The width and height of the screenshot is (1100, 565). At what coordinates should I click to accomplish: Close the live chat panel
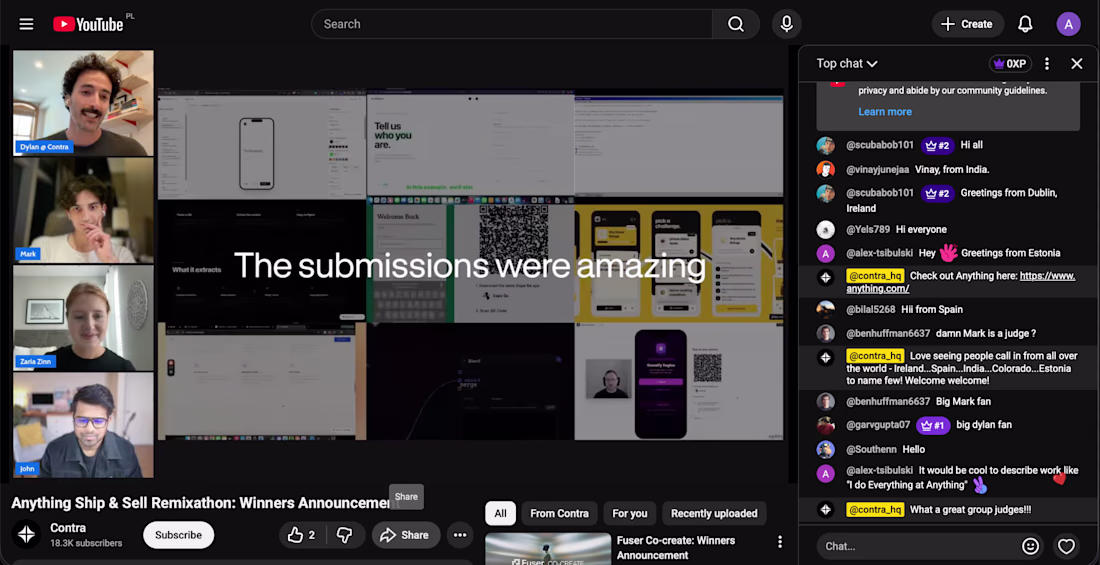tap(1077, 64)
